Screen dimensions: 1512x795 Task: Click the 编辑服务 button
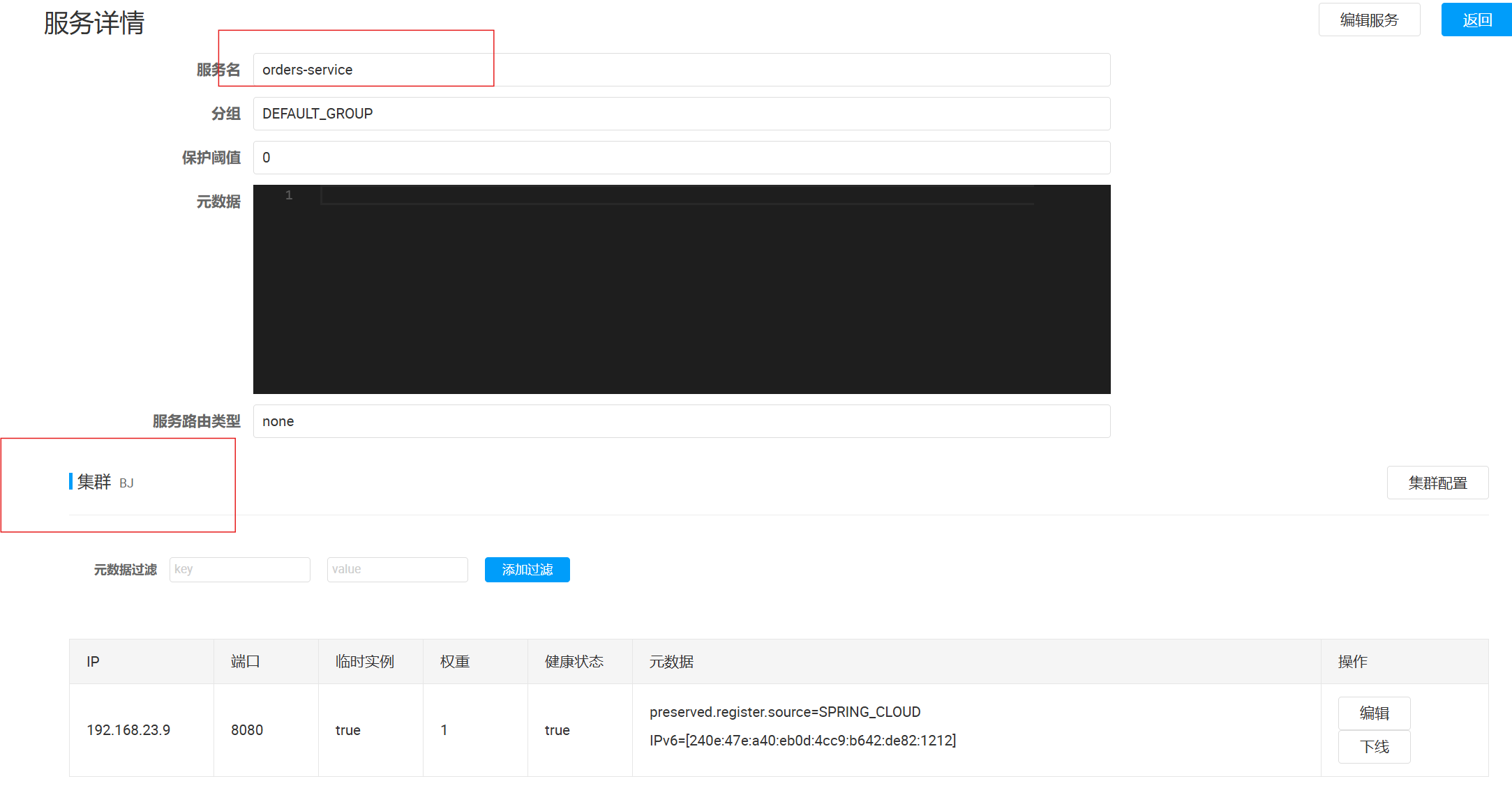click(1368, 20)
